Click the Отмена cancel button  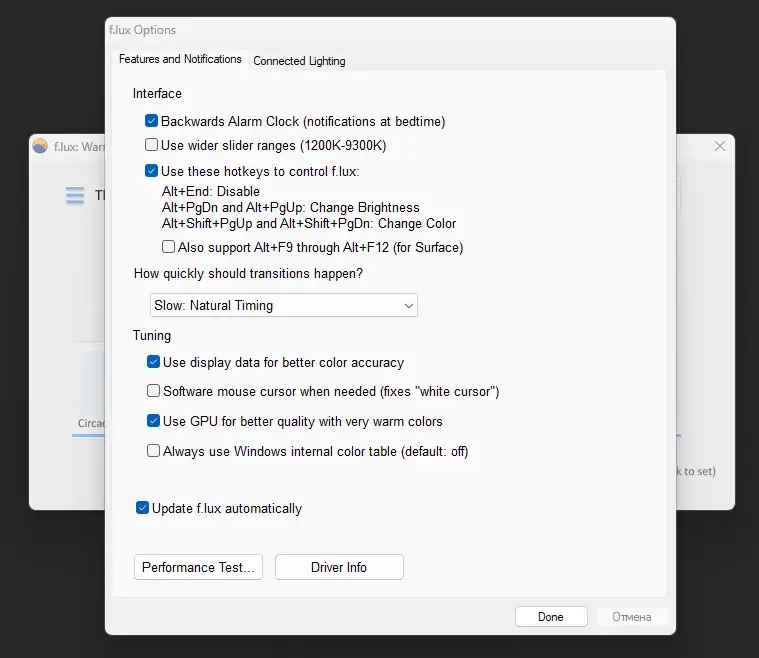632,617
